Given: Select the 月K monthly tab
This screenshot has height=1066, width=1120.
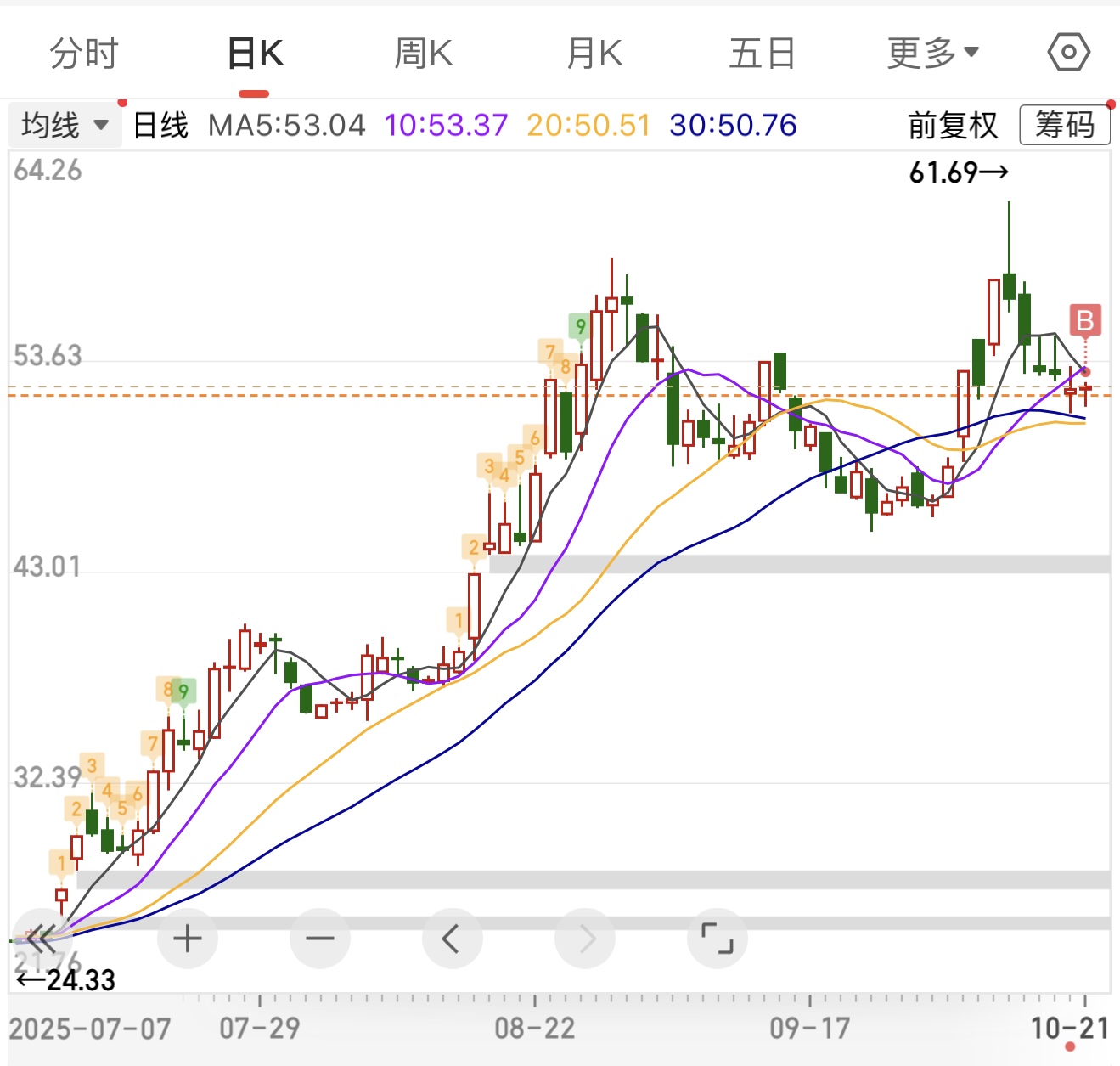Looking at the screenshot, I should click(x=594, y=54).
